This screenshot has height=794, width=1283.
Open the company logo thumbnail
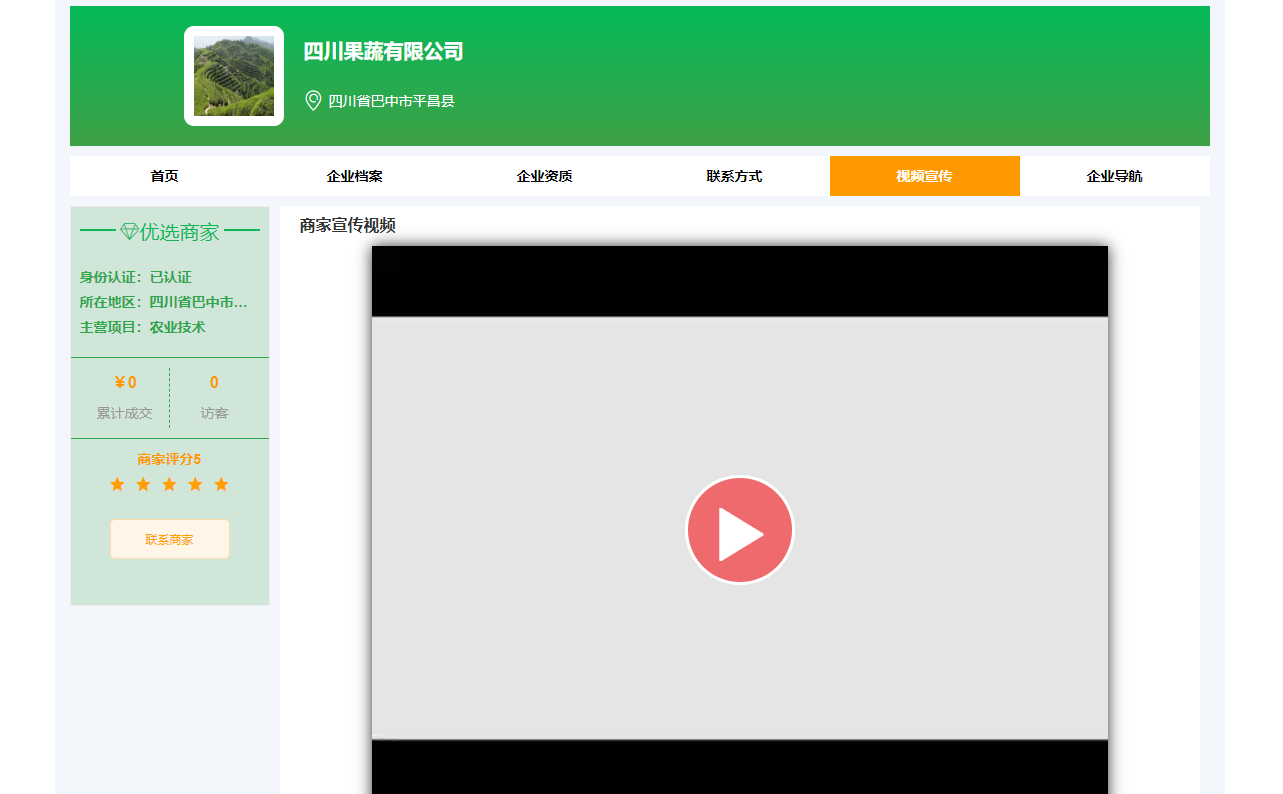click(234, 76)
